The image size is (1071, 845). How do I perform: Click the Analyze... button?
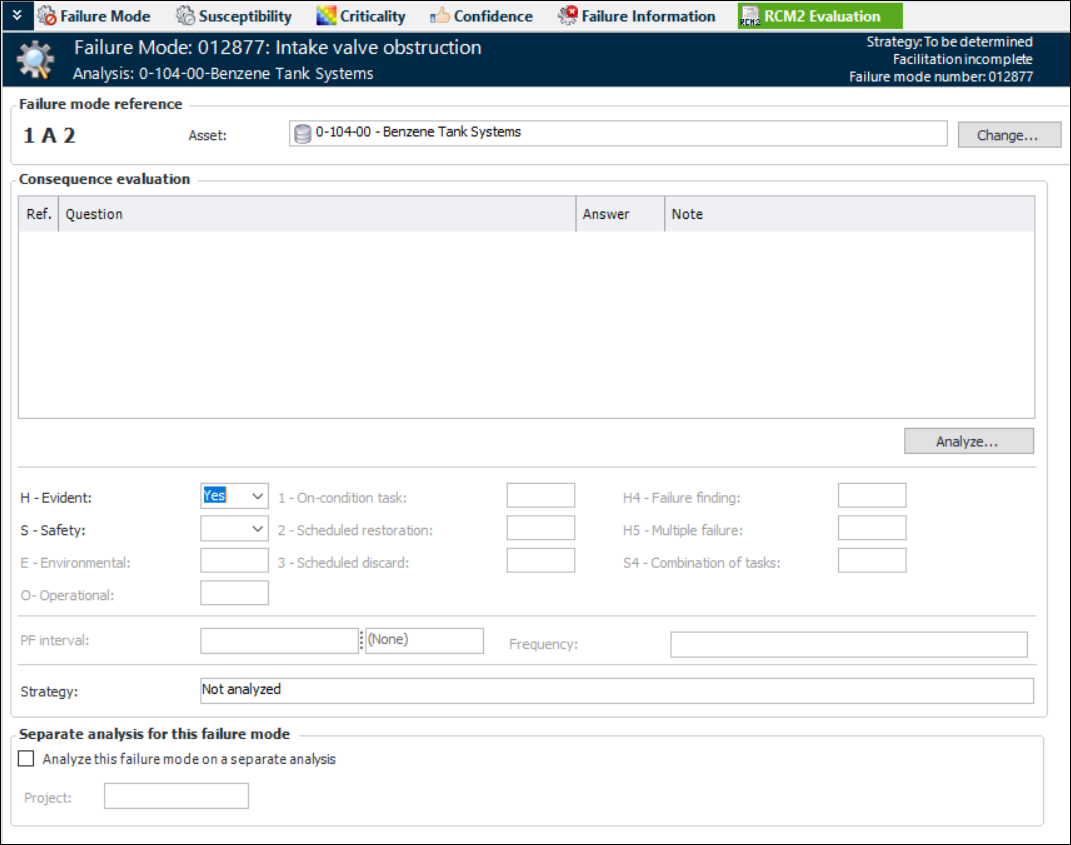click(x=968, y=441)
